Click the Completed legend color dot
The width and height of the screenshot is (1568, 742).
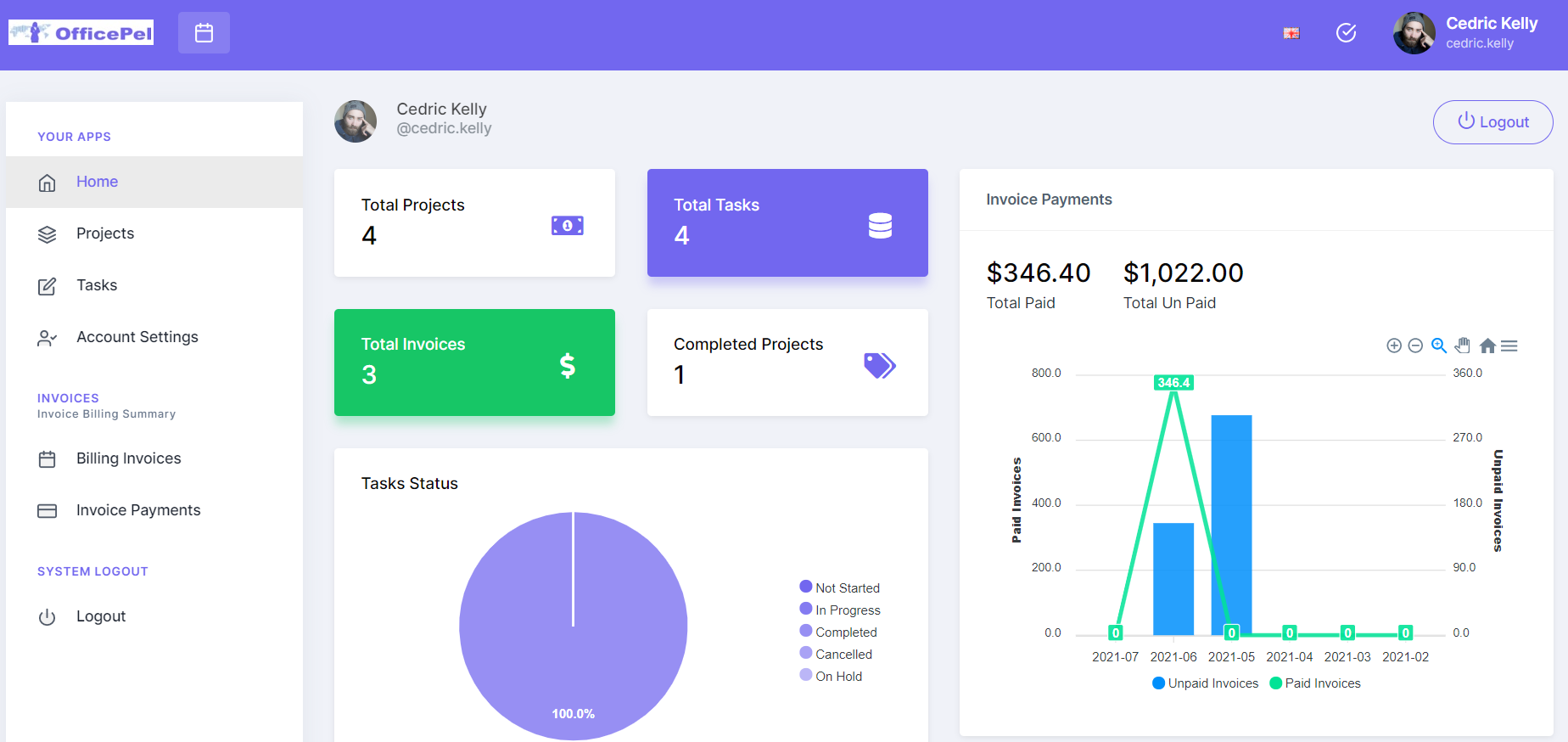pyautogui.click(x=806, y=631)
